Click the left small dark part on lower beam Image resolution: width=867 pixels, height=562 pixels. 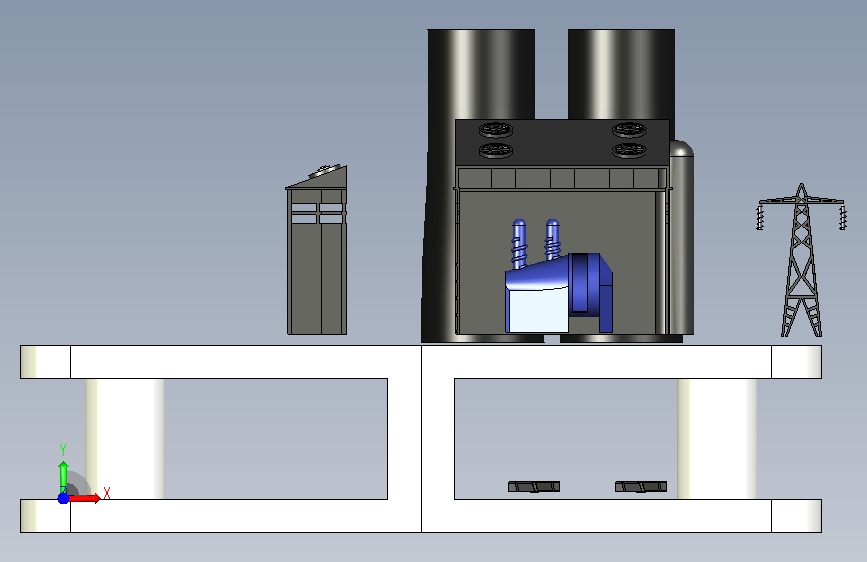[x=534, y=486]
